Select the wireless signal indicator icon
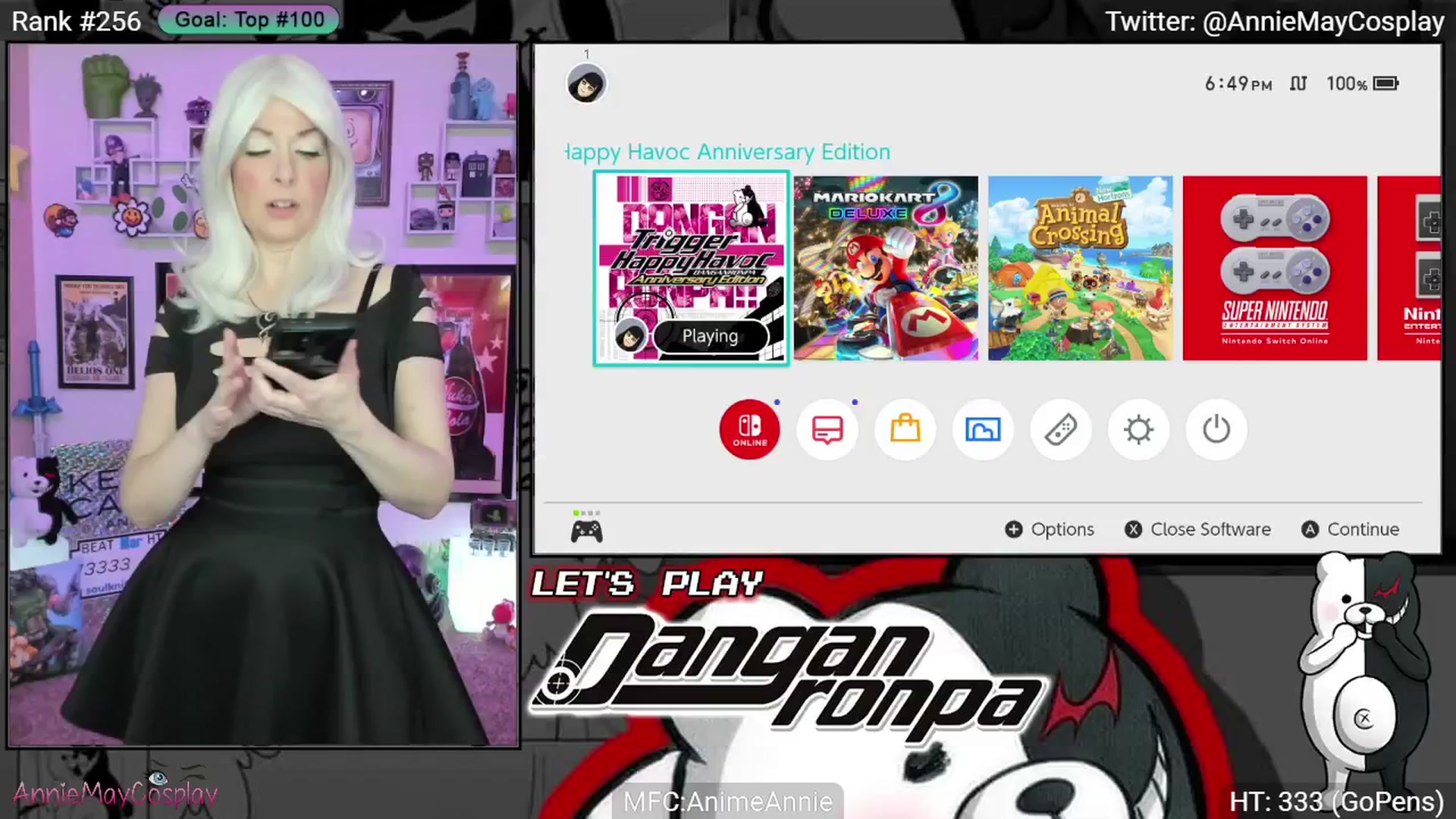The height and width of the screenshot is (819, 1456). (x=1298, y=83)
